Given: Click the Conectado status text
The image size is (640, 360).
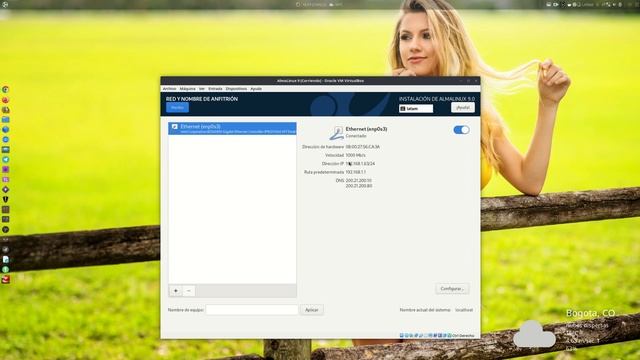Looking at the screenshot, I should [x=356, y=136].
